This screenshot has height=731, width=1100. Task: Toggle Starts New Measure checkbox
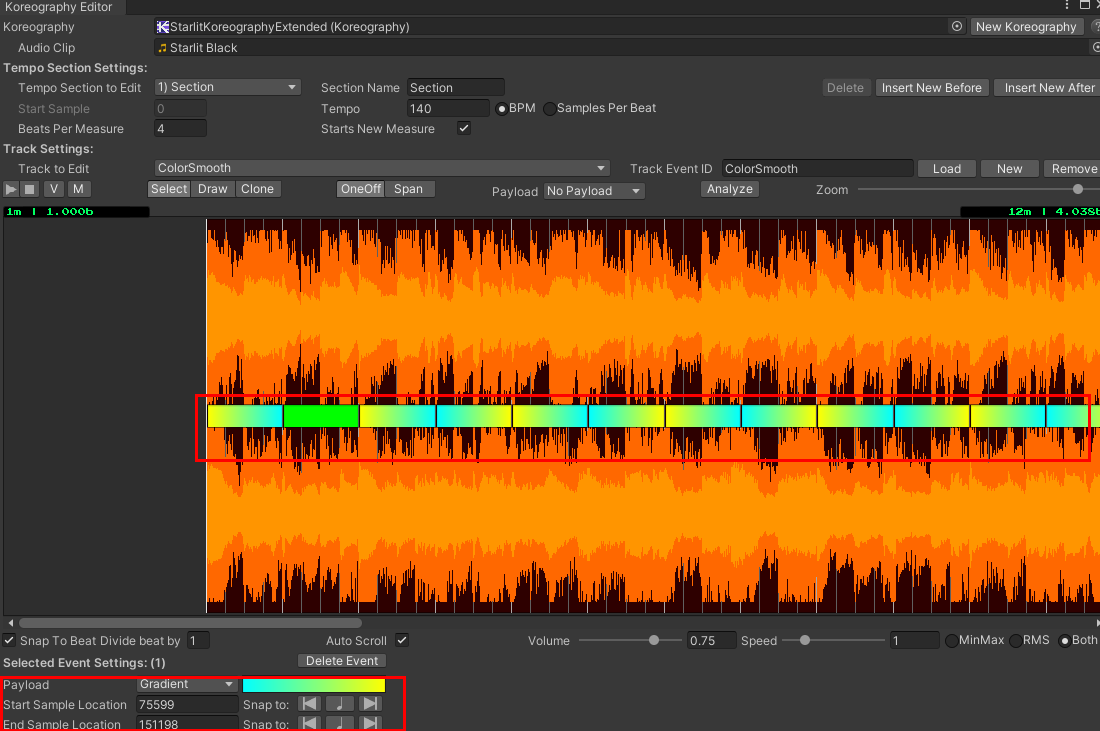[464, 128]
